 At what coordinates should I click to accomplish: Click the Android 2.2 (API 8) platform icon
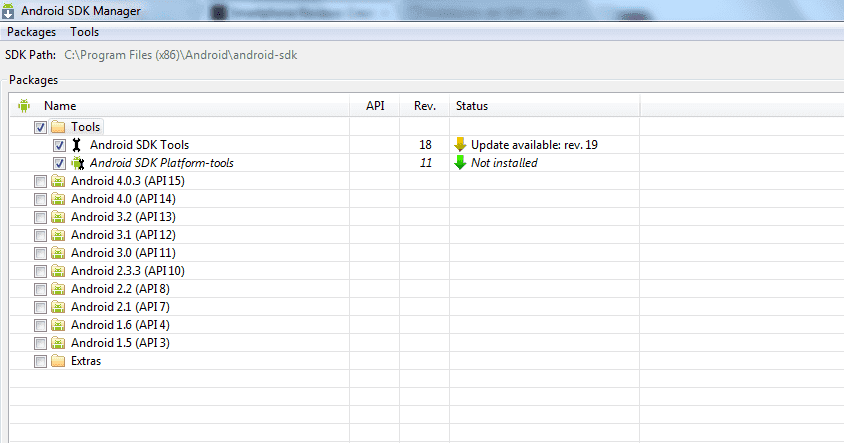58,289
